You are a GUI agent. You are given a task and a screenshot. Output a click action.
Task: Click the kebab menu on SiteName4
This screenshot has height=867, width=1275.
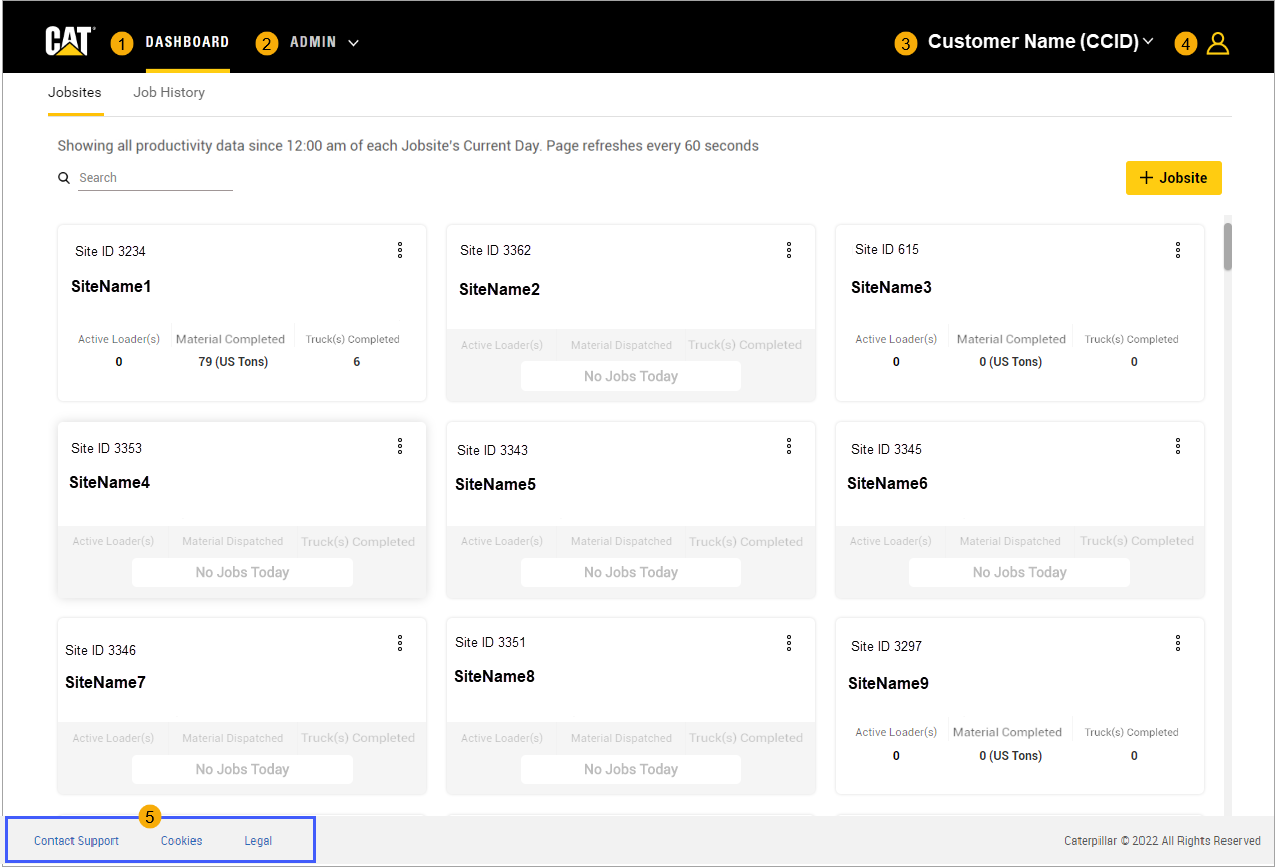coord(400,446)
